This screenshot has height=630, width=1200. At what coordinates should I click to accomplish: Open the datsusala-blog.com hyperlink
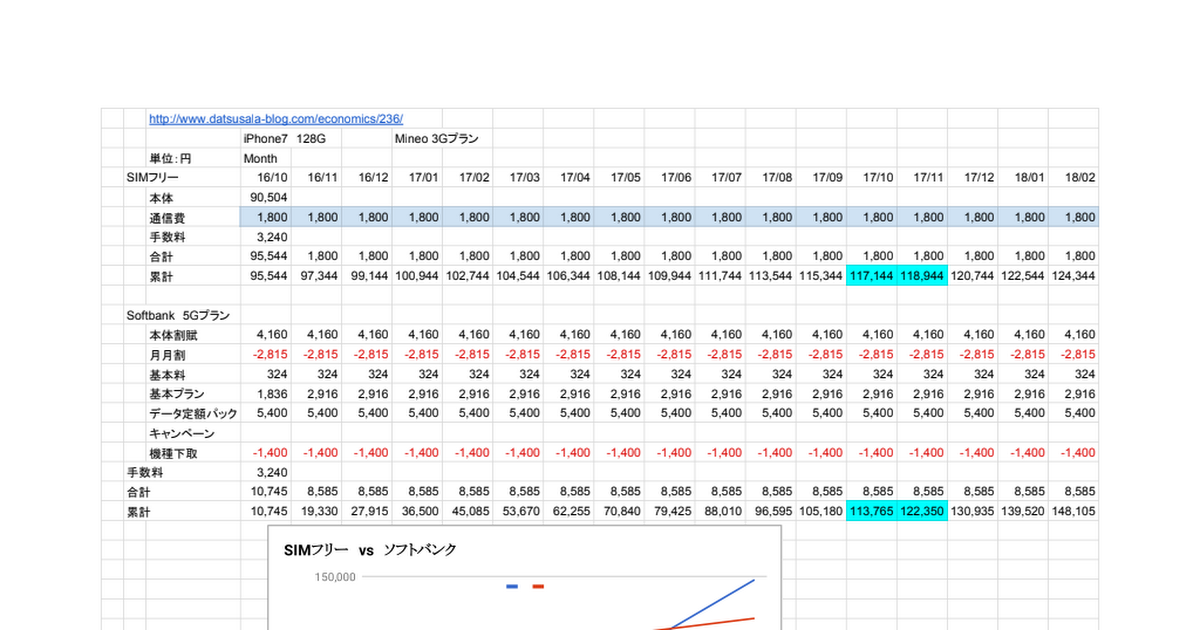(x=275, y=118)
